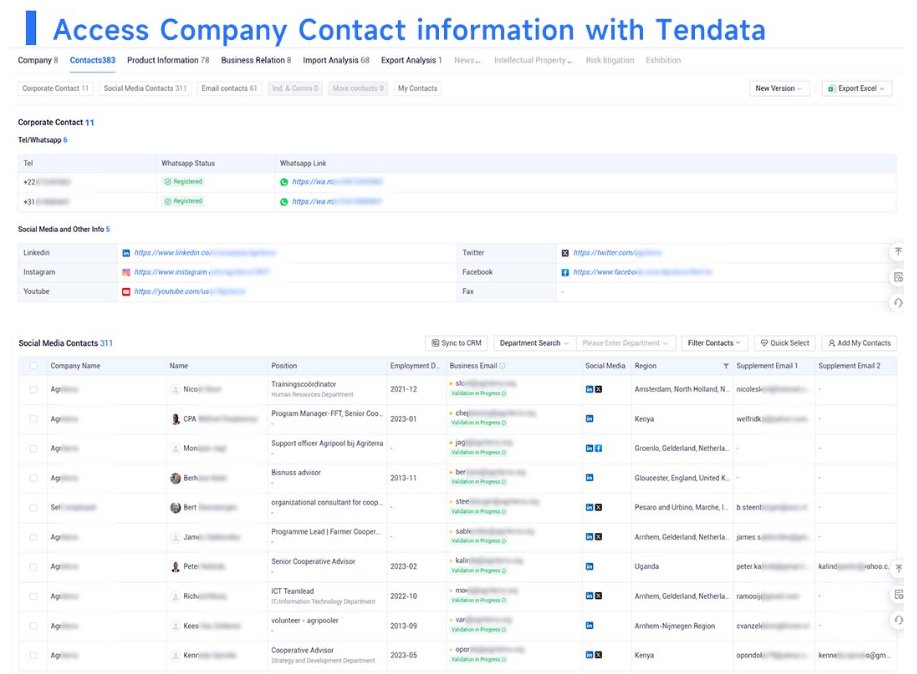Select the Social Media Contacts 311 filter
The width and height of the screenshot is (917, 674).
[x=145, y=88]
